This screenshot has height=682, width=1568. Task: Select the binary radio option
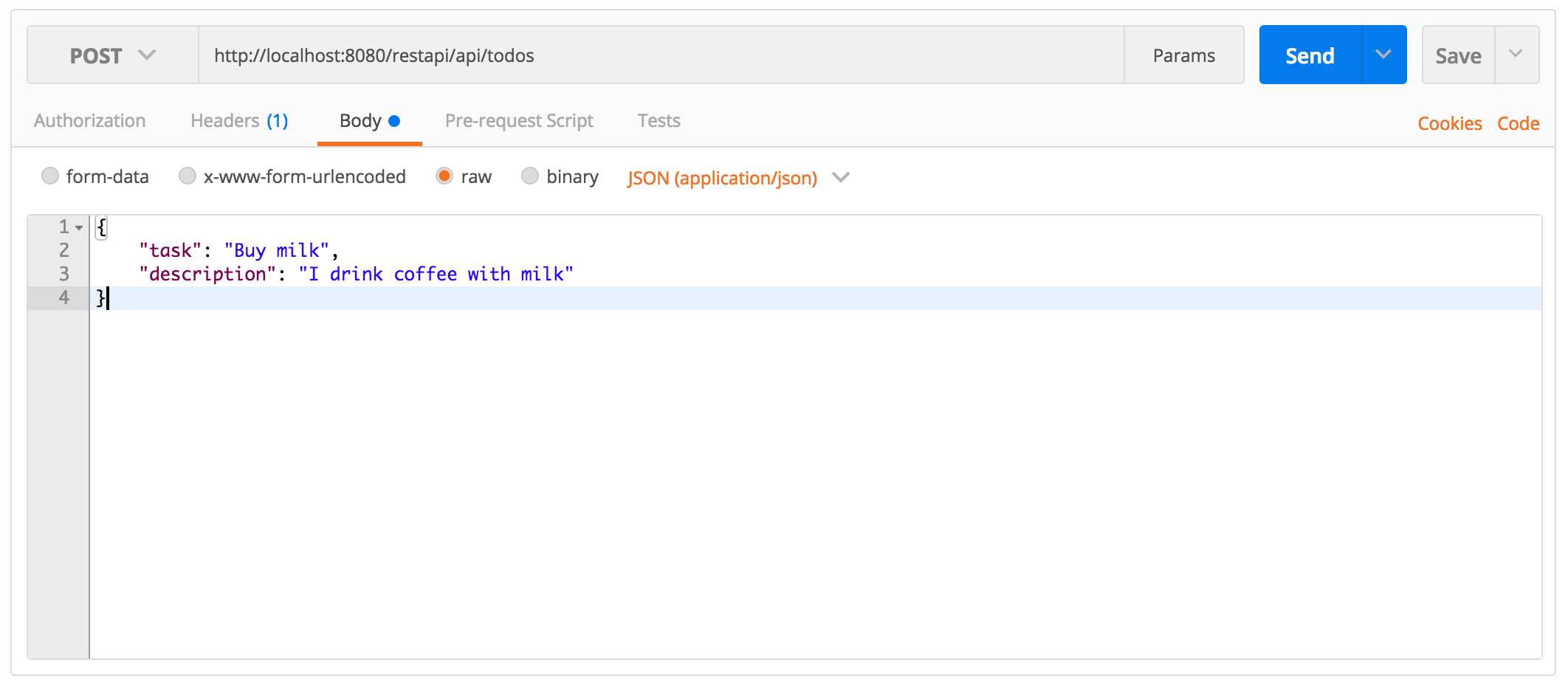click(x=530, y=176)
